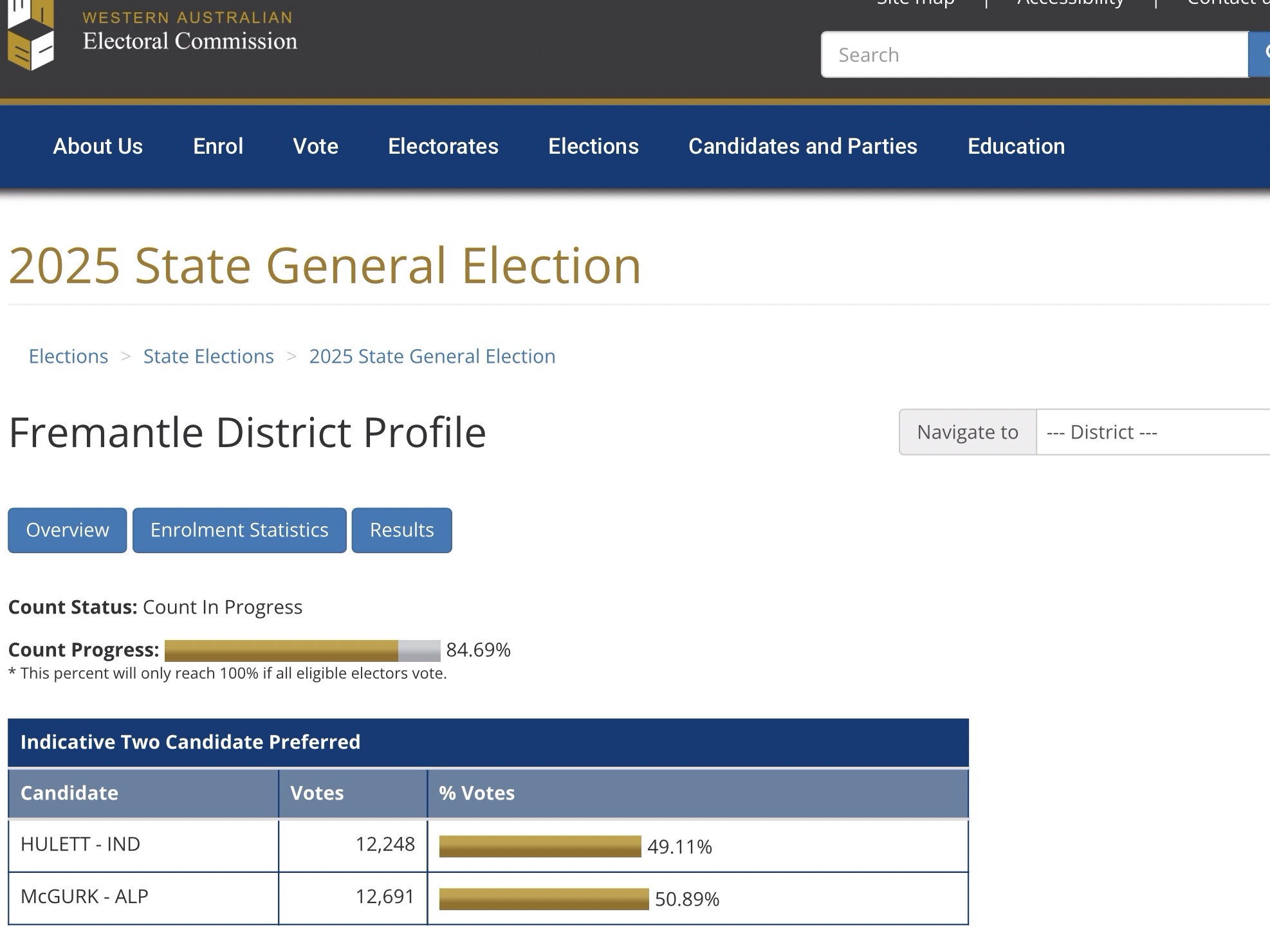Open the Elections navigation menu
1270x952 pixels.
(593, 147)
